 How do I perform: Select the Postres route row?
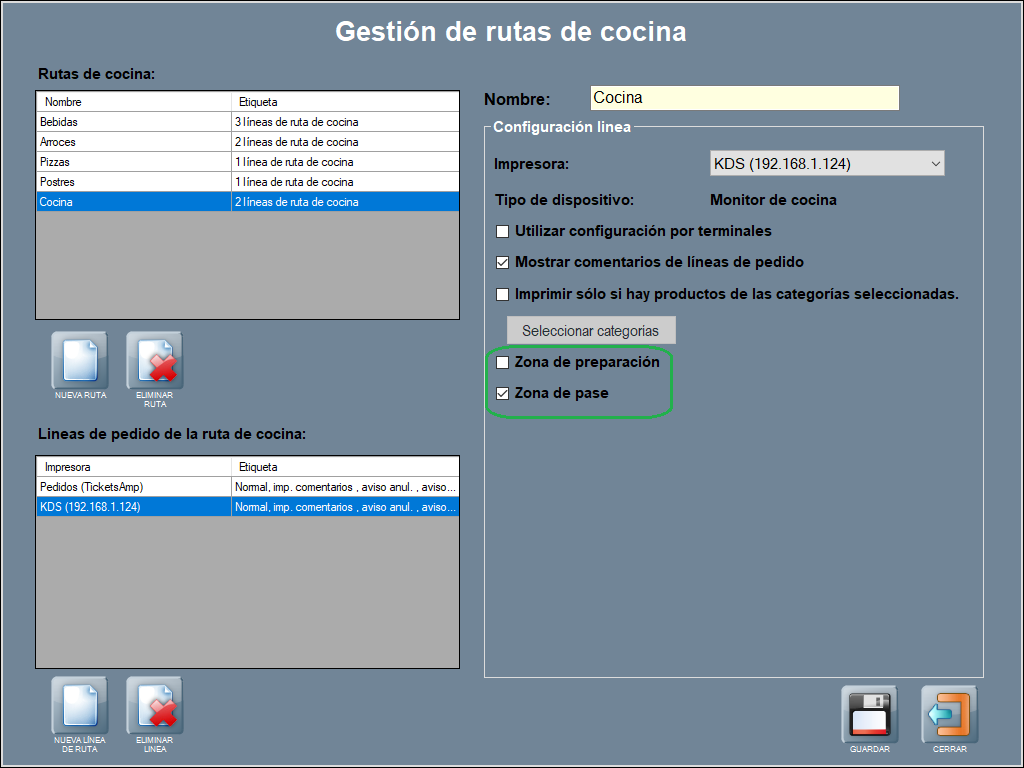[x=134, y=182]
